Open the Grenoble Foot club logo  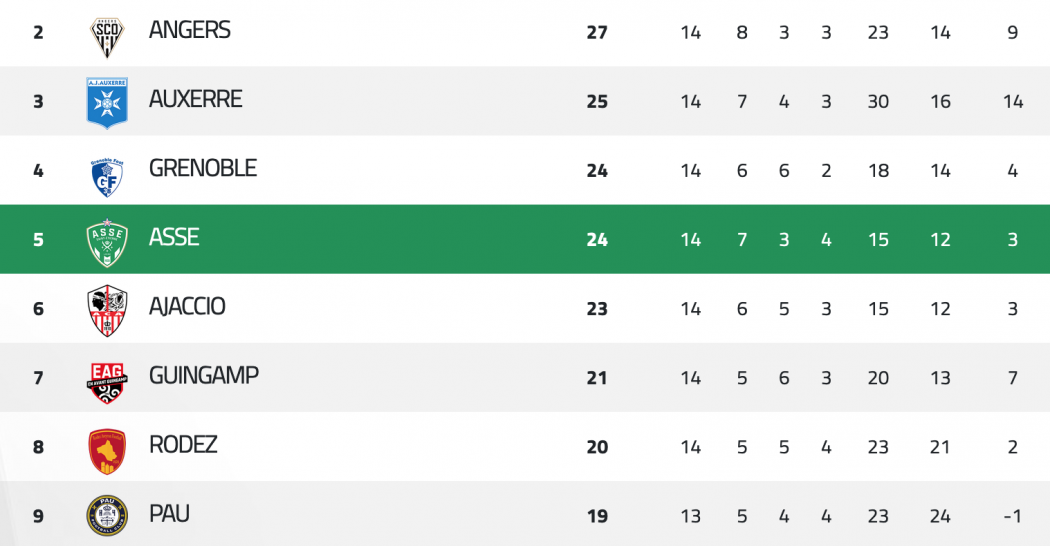click(x=107, y=178)
